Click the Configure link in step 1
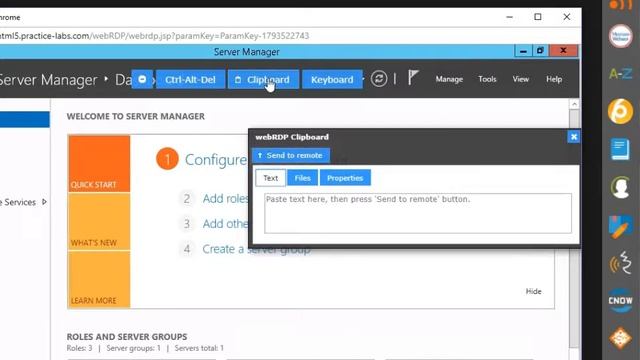 click(x=216, y=160)
